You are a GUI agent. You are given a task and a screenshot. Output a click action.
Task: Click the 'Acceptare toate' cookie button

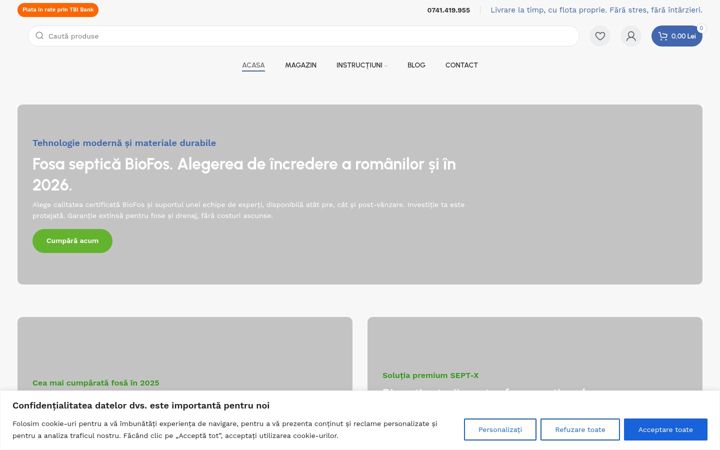coord(665,429)
